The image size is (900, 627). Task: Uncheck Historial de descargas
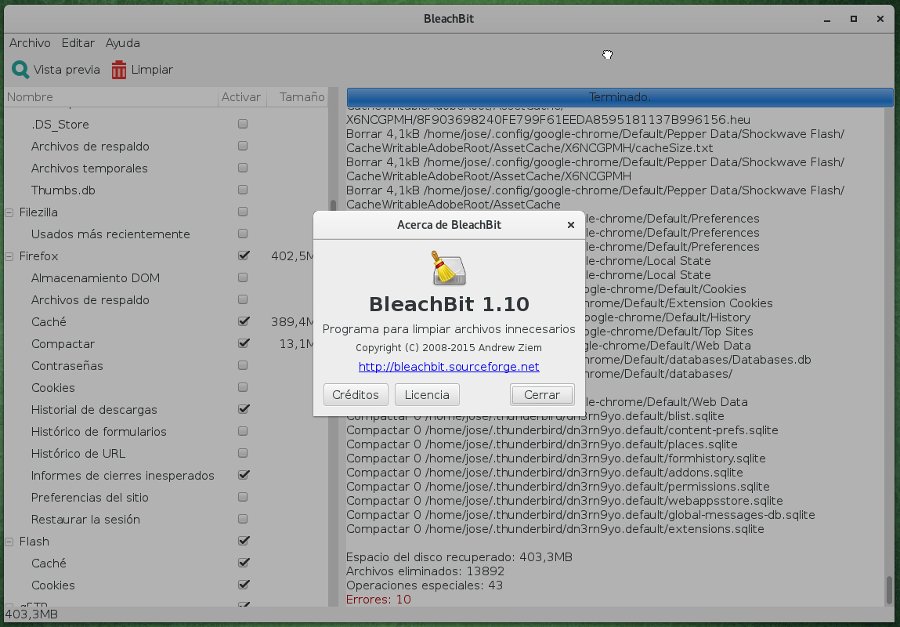pyautogui.click(x=242, y=409)
